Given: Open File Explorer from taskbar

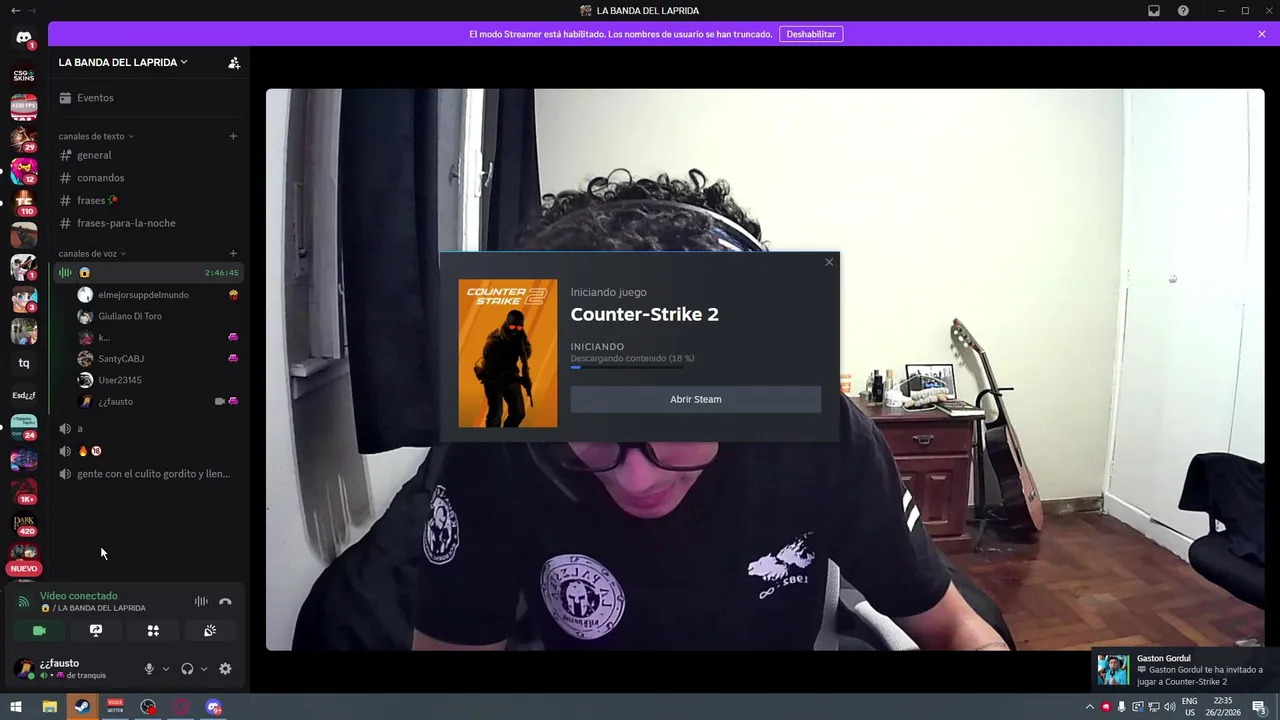Looking at the screenshot, I should click(x=49, y=707).
